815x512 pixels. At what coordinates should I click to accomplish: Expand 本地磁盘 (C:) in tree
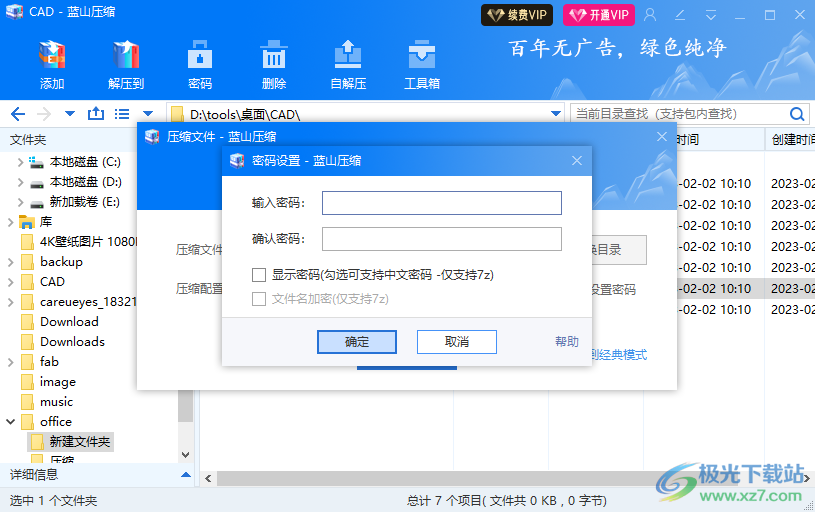(20, 162)
